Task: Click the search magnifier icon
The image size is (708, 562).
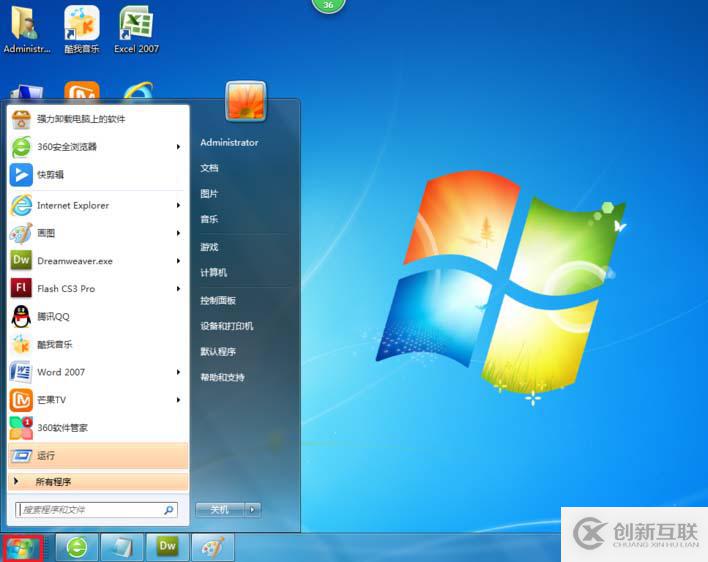Action: click(x=168, y=510)
